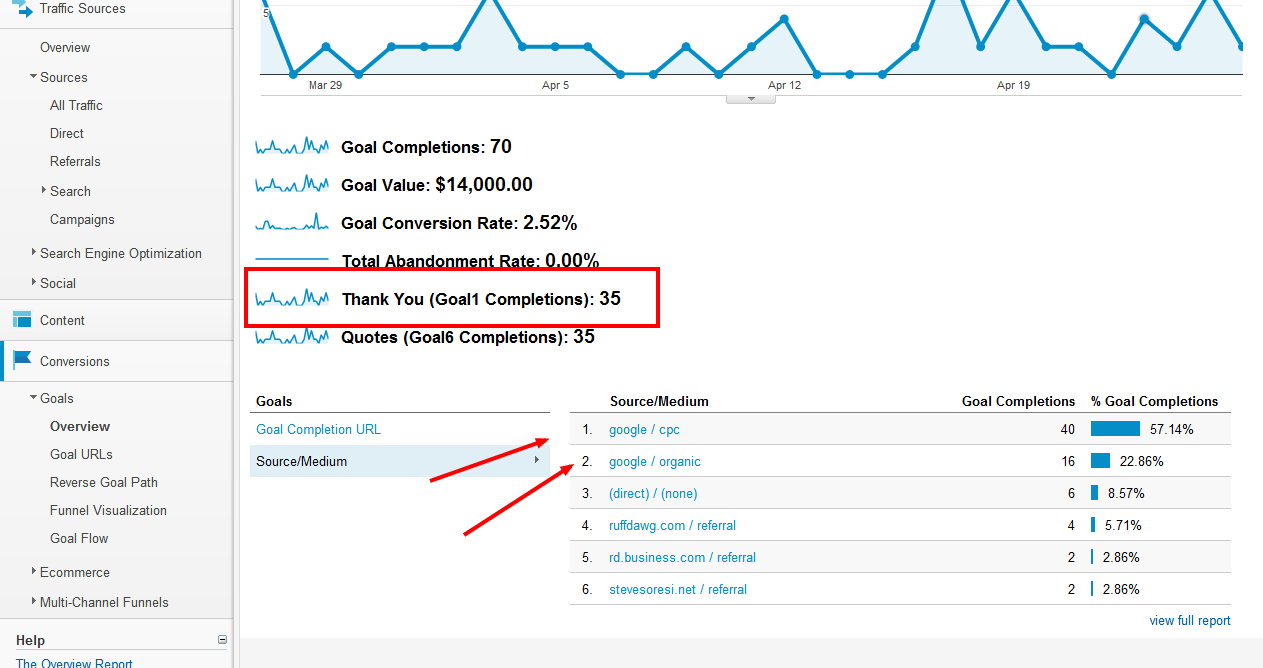The width and height of the screenshot is (1263, 668).
Task: Click Total Abandonment Rate metric
Action: [470, 261]
